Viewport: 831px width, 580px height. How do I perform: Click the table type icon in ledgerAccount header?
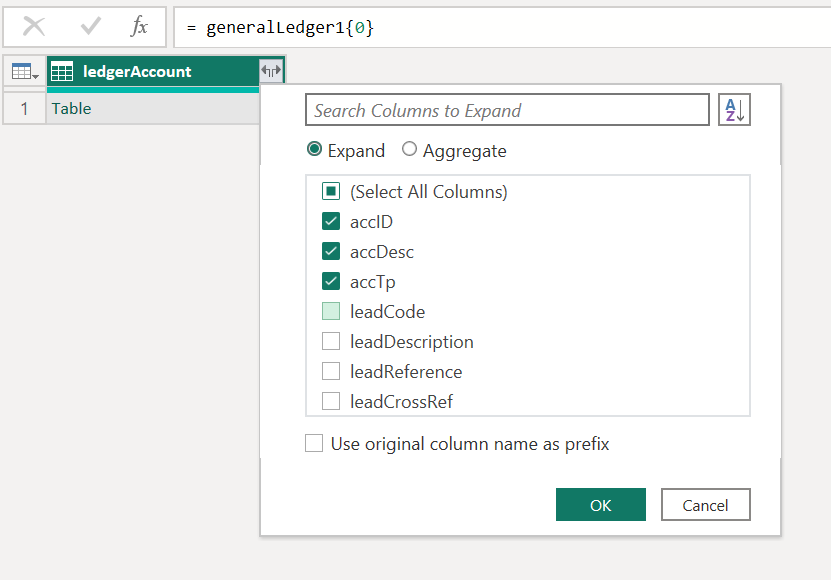(62, 72)
